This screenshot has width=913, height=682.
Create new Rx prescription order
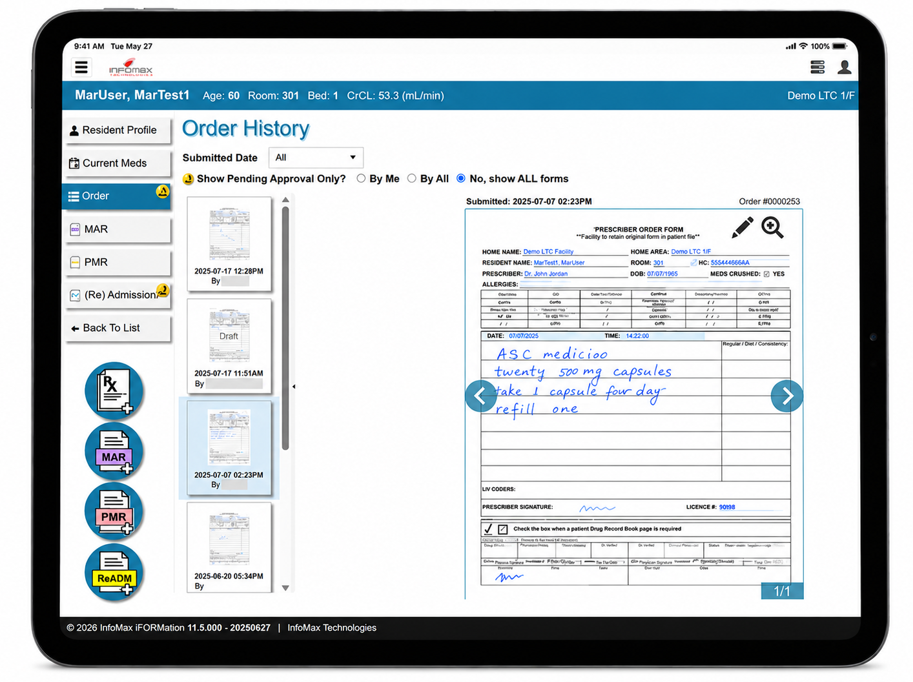pyautogui.click(x=114, y=391)
